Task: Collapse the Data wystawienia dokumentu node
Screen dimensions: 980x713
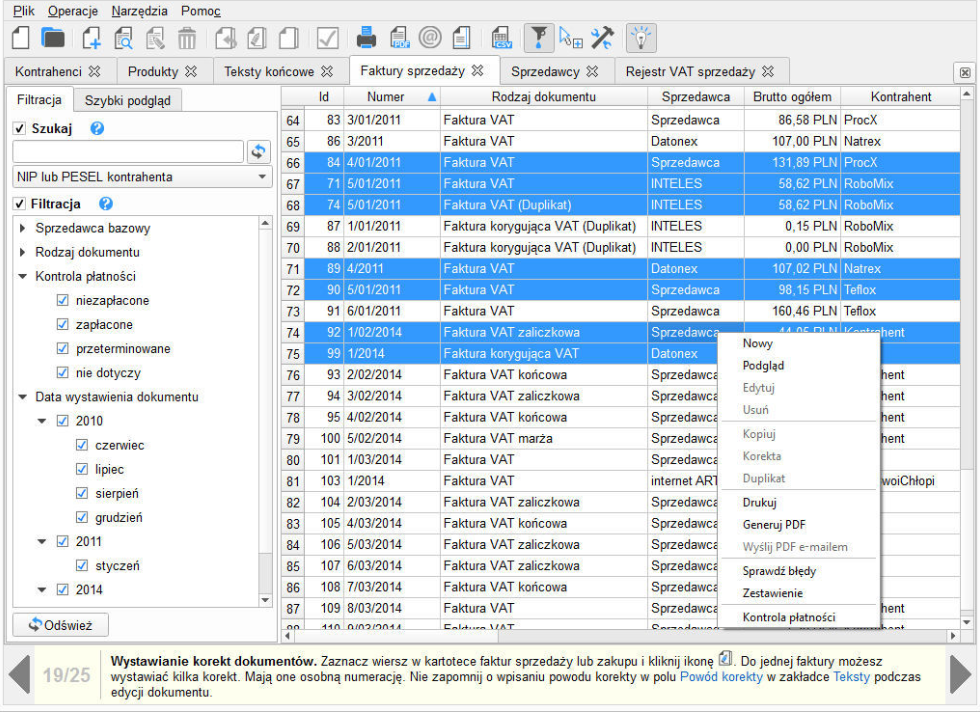Action: point(22,397)
